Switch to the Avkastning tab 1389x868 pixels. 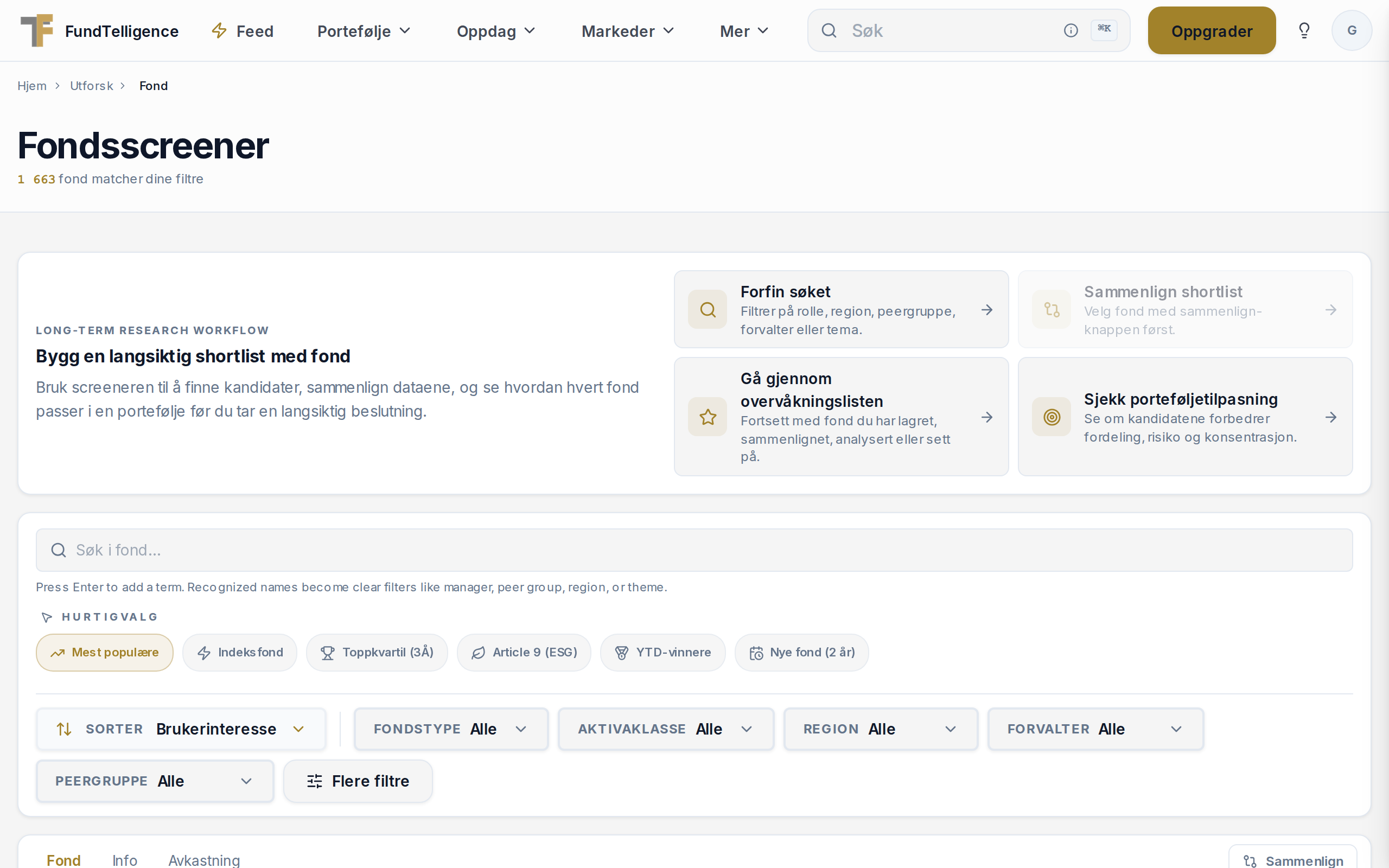pyautogui.click(x=204, y=860)
